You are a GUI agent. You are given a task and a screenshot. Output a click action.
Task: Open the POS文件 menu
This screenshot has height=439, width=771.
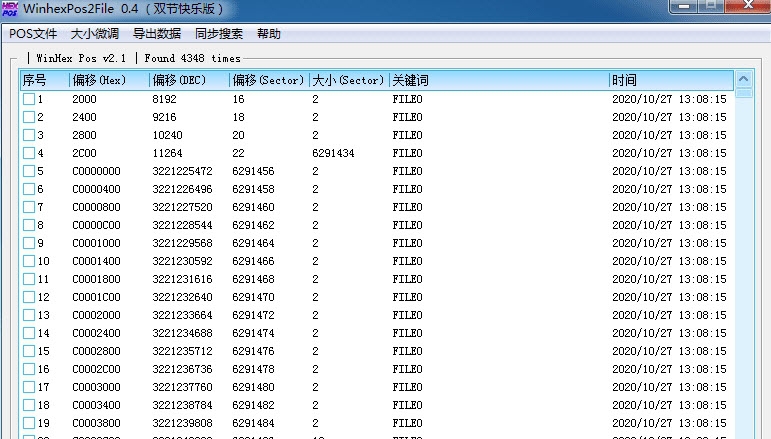33,34
